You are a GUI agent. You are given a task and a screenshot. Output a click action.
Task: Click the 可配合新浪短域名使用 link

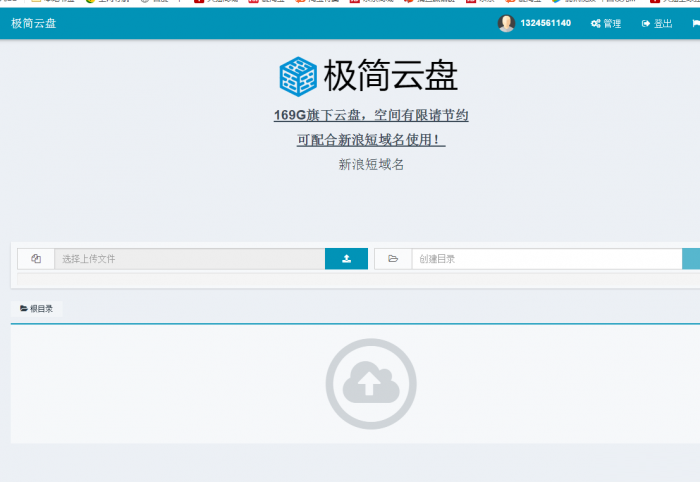[x=371, y=140]
